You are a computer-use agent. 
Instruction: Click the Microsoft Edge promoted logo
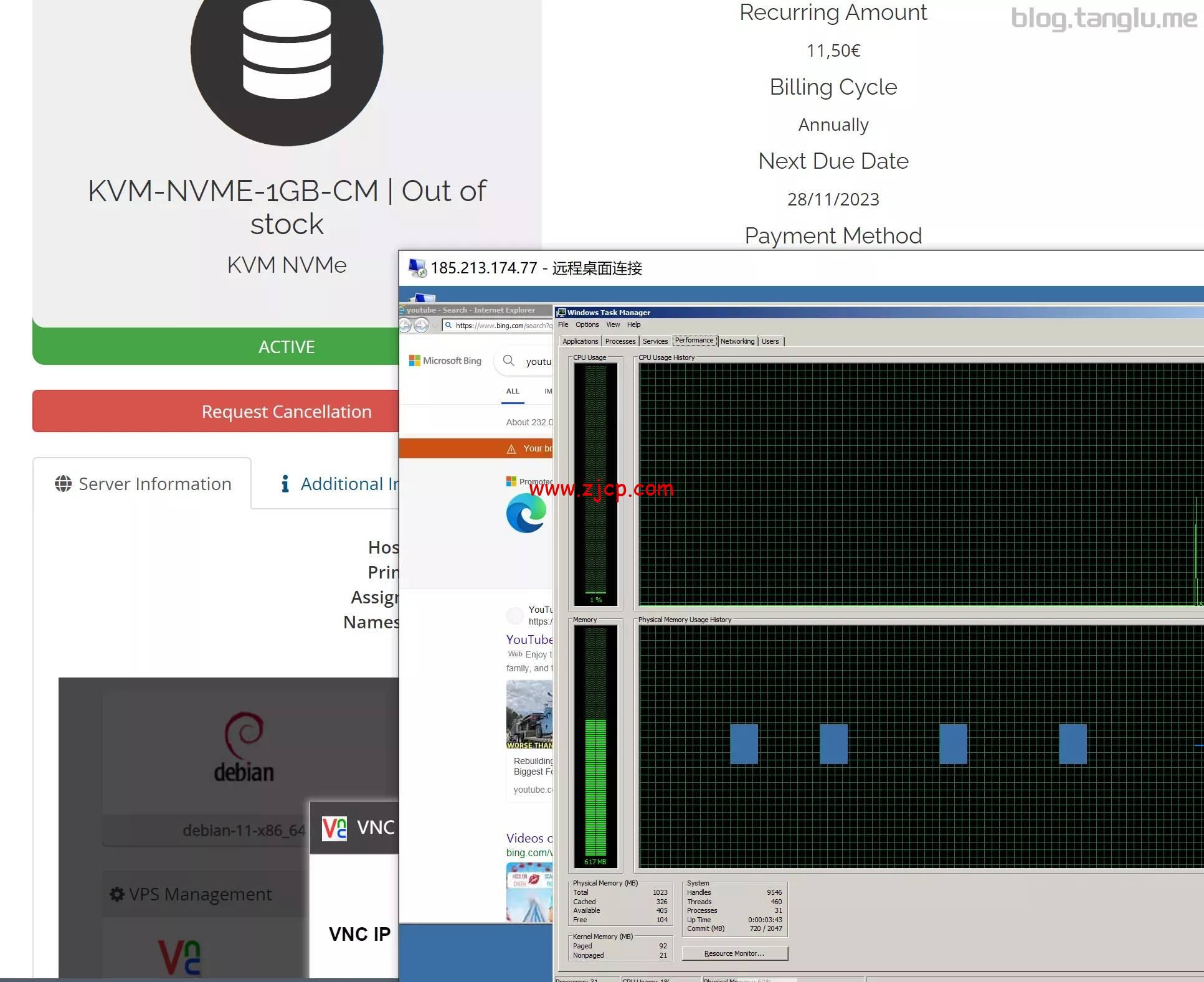[x=526, y=513]
